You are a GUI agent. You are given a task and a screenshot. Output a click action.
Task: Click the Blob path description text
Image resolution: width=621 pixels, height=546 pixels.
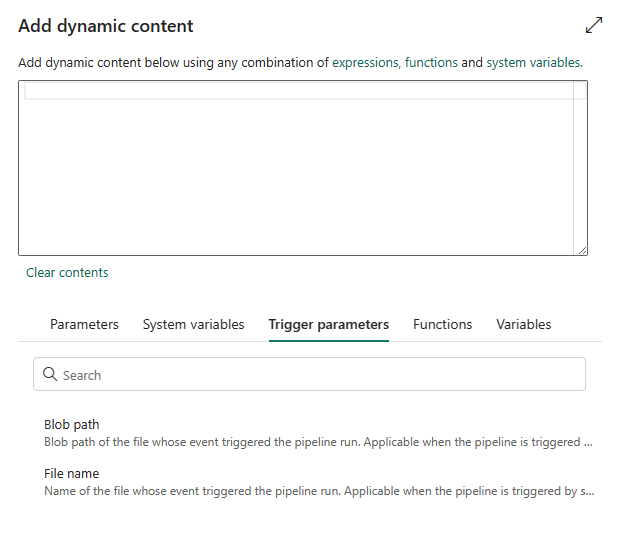point(318,442)
